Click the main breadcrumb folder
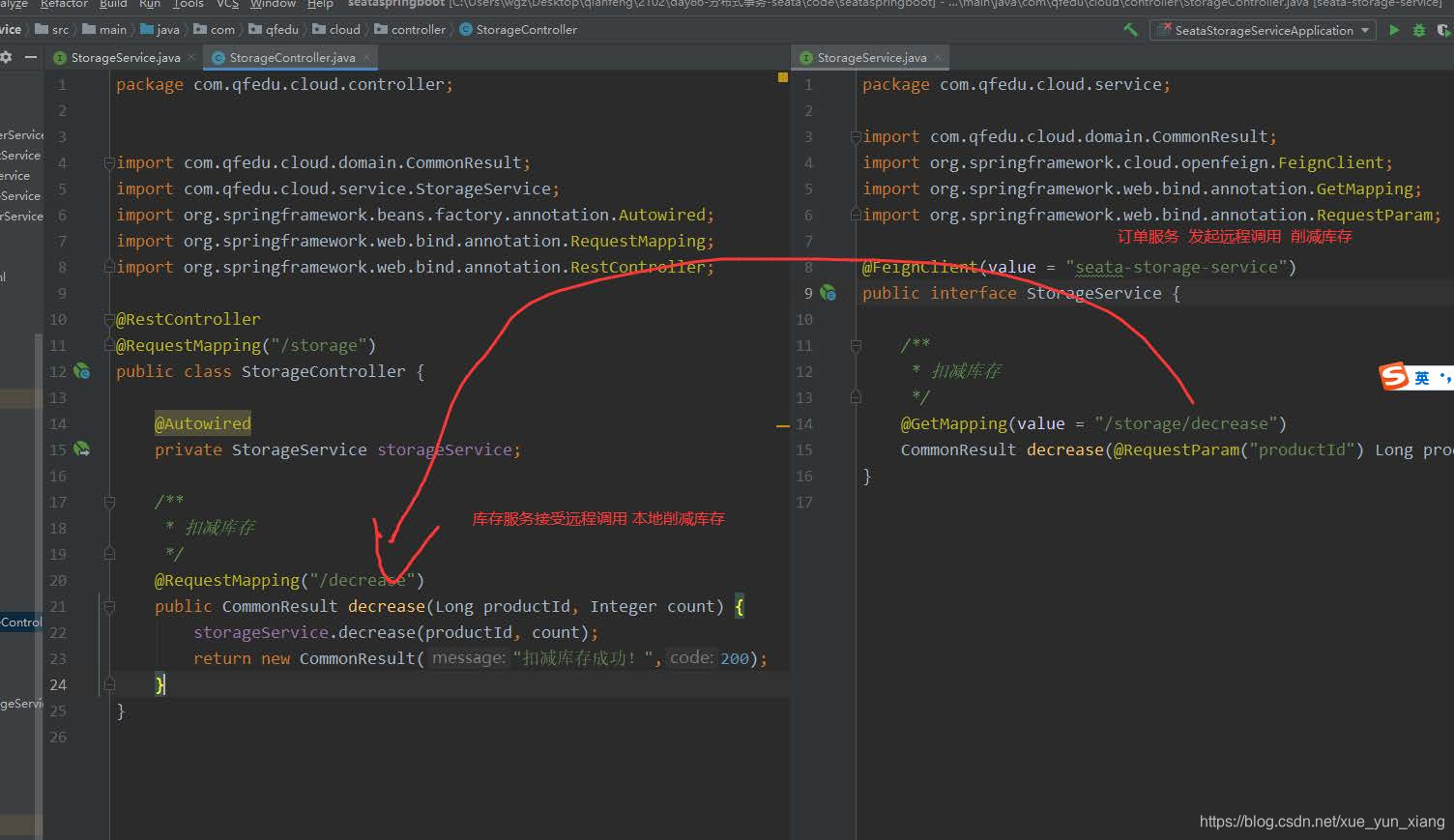Image resolution: width=1454 pixels, height=840 pixels. pyautogui.click(x=104, y=30)
